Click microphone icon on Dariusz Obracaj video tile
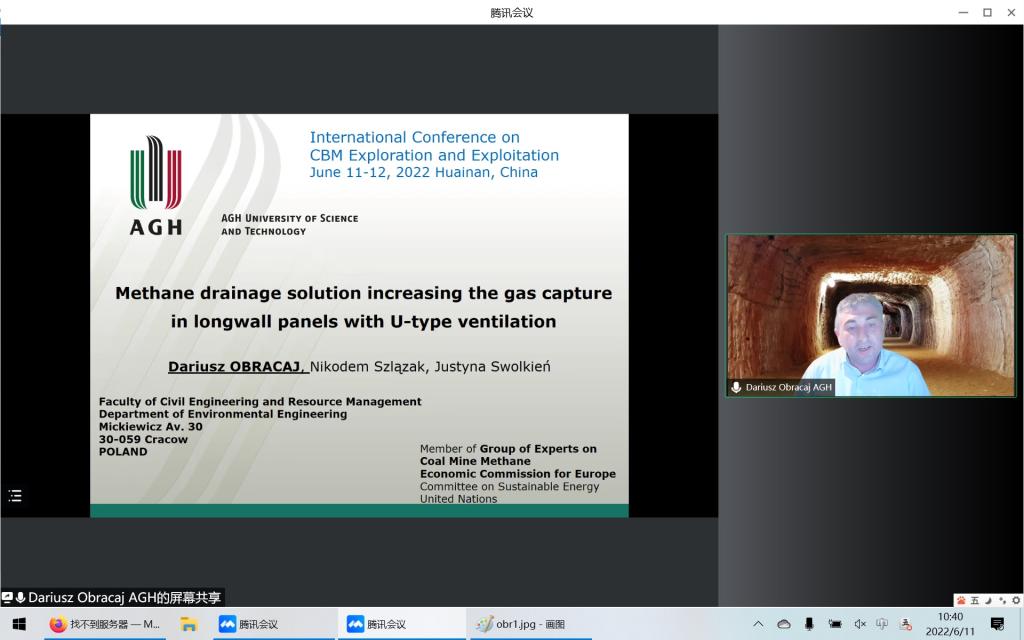This screenshot has height=640, width=1024. (x=737, y=387)
